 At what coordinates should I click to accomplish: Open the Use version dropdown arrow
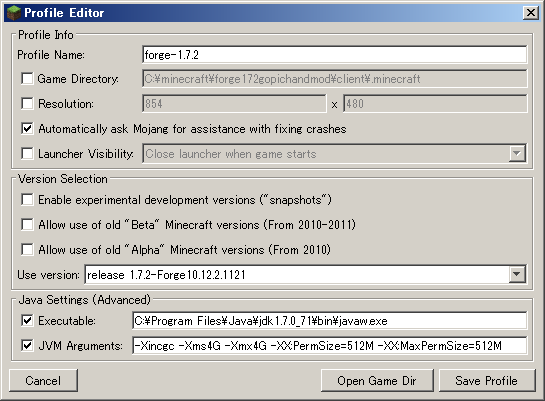click(517, 274)
